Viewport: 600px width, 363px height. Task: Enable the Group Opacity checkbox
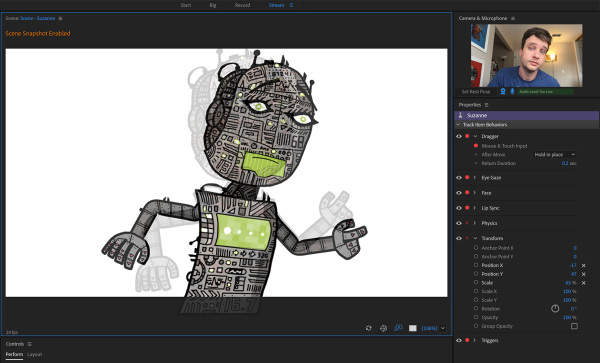(574, 326)
